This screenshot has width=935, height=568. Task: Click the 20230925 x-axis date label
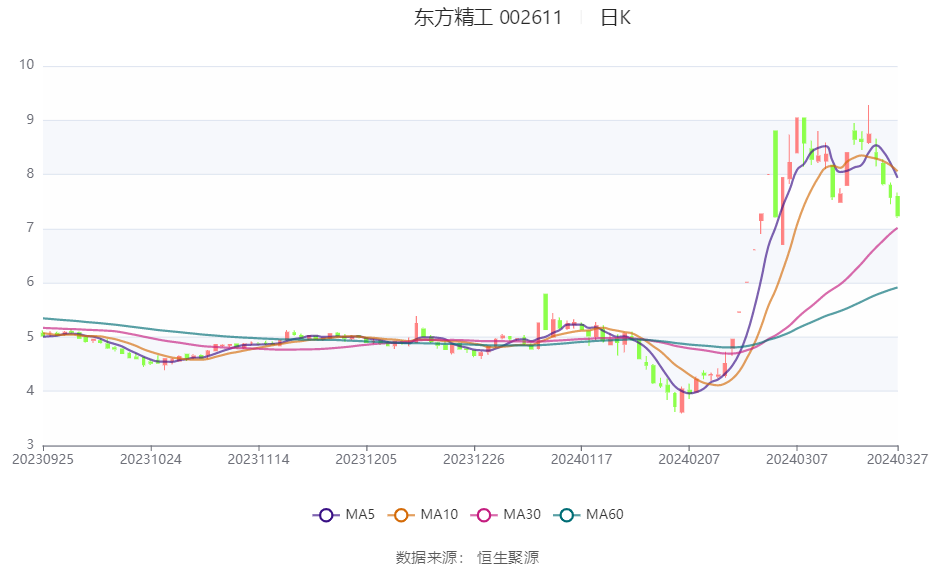coord(43,460)
